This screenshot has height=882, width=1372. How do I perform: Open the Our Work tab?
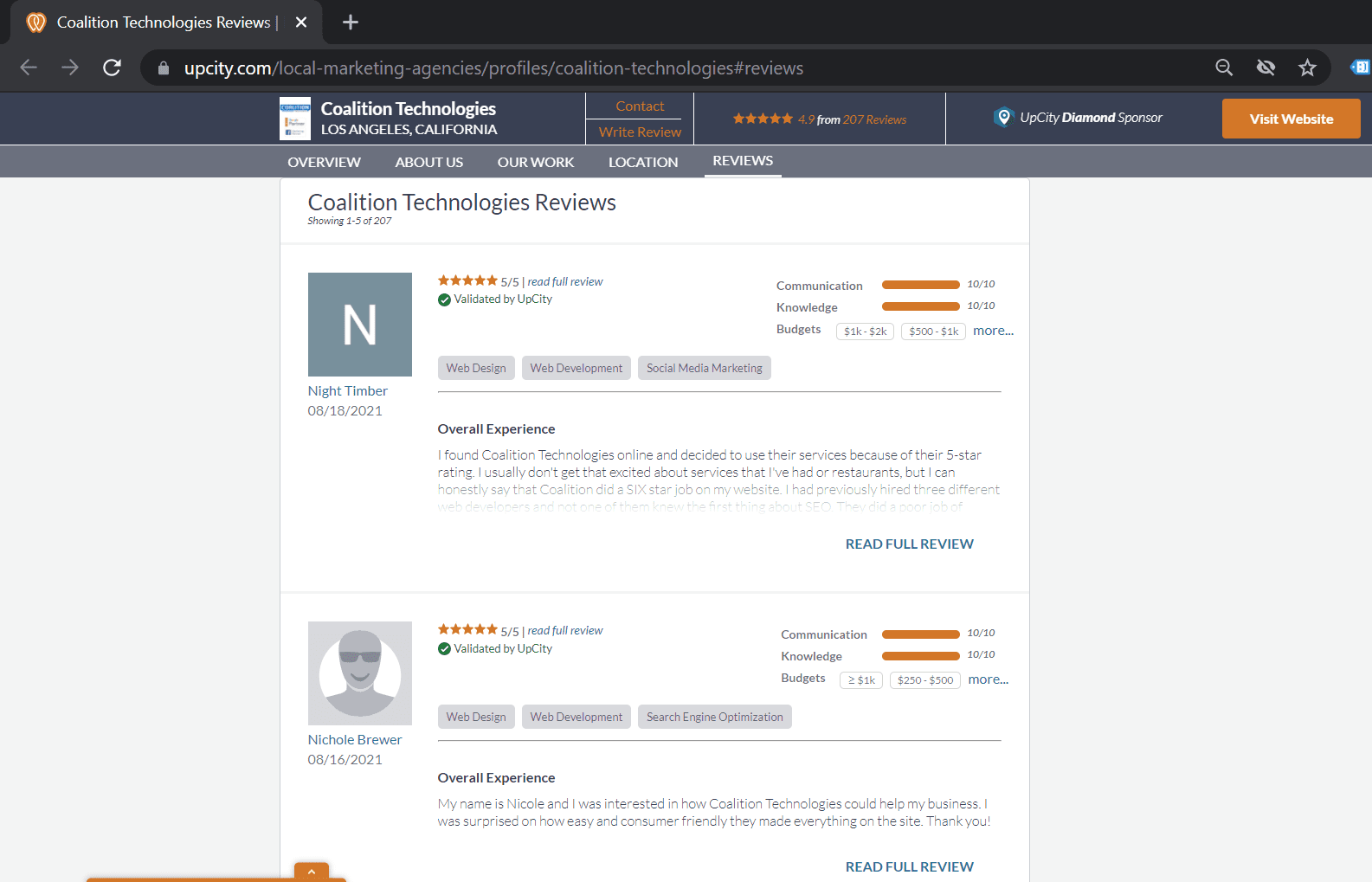click(535, 162)
